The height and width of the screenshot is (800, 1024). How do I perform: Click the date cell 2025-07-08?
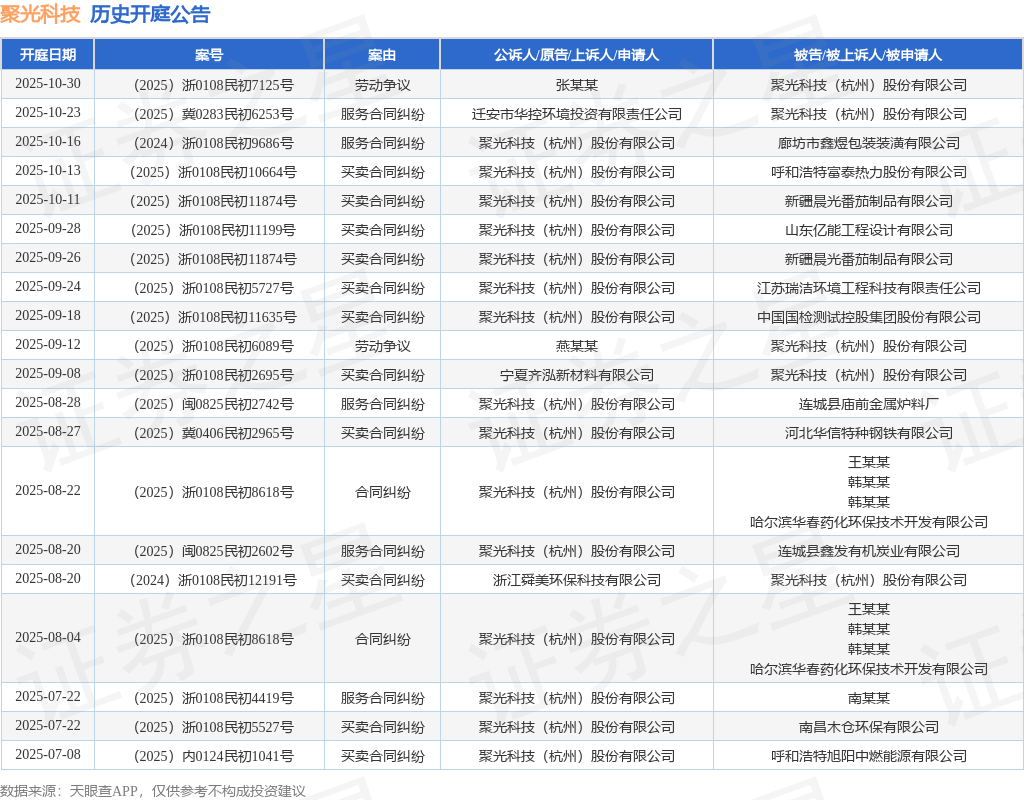tap(48, 755)
